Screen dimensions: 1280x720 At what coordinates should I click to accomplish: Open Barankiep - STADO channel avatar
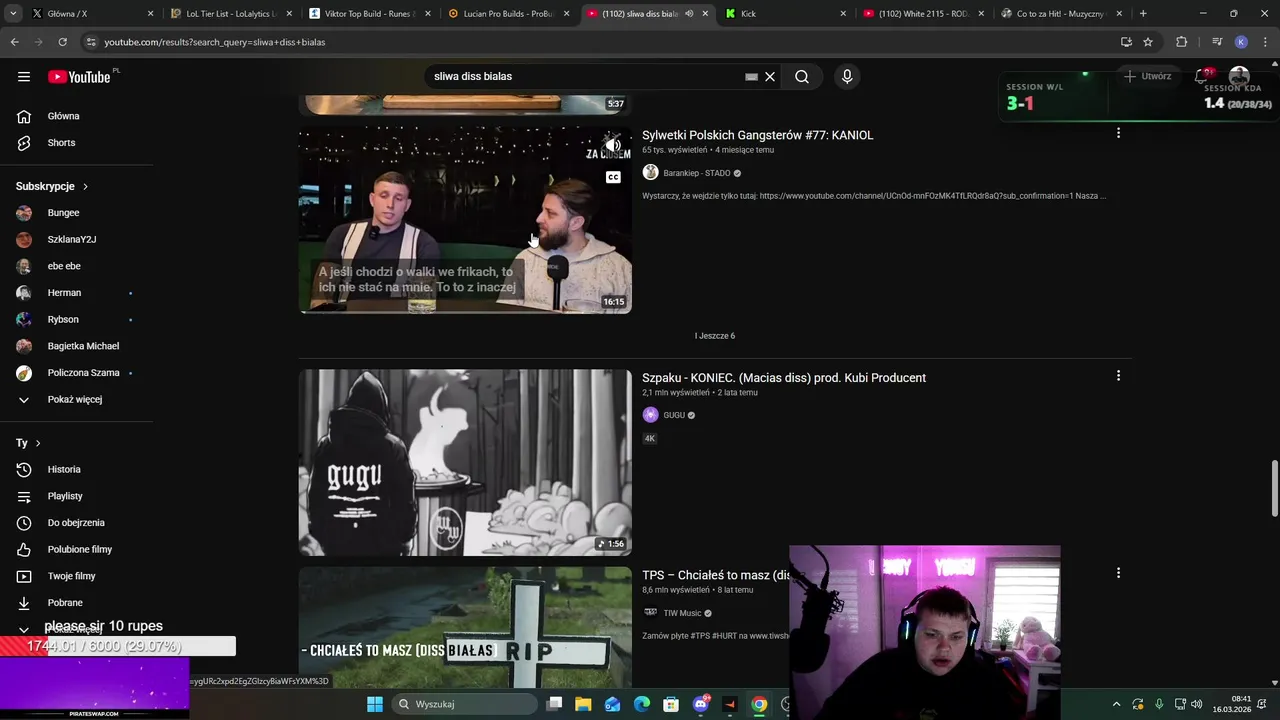650,173
